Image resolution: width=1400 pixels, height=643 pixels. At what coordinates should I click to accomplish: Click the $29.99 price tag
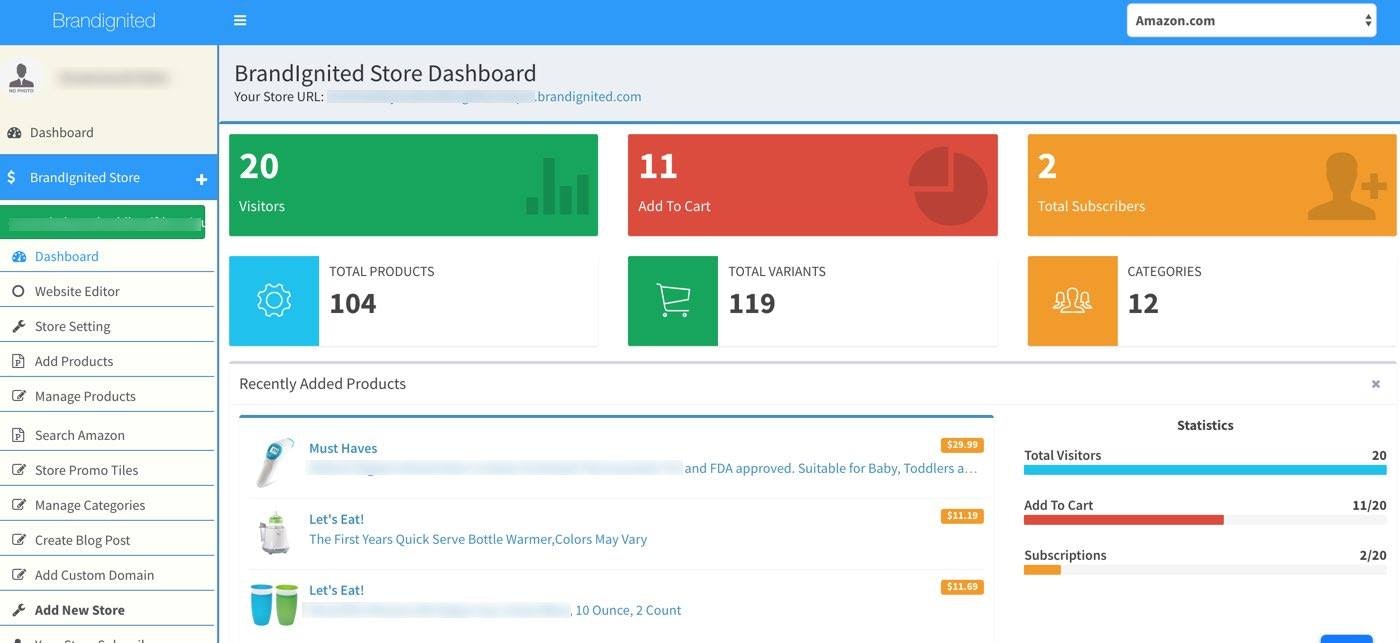pos(962,445)
